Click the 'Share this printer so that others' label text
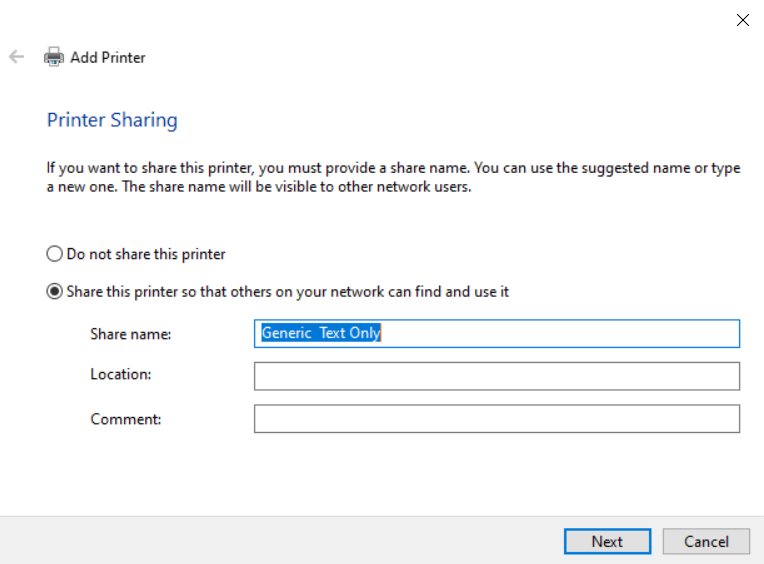The image size is (764, 564). [x=287, y=291]
